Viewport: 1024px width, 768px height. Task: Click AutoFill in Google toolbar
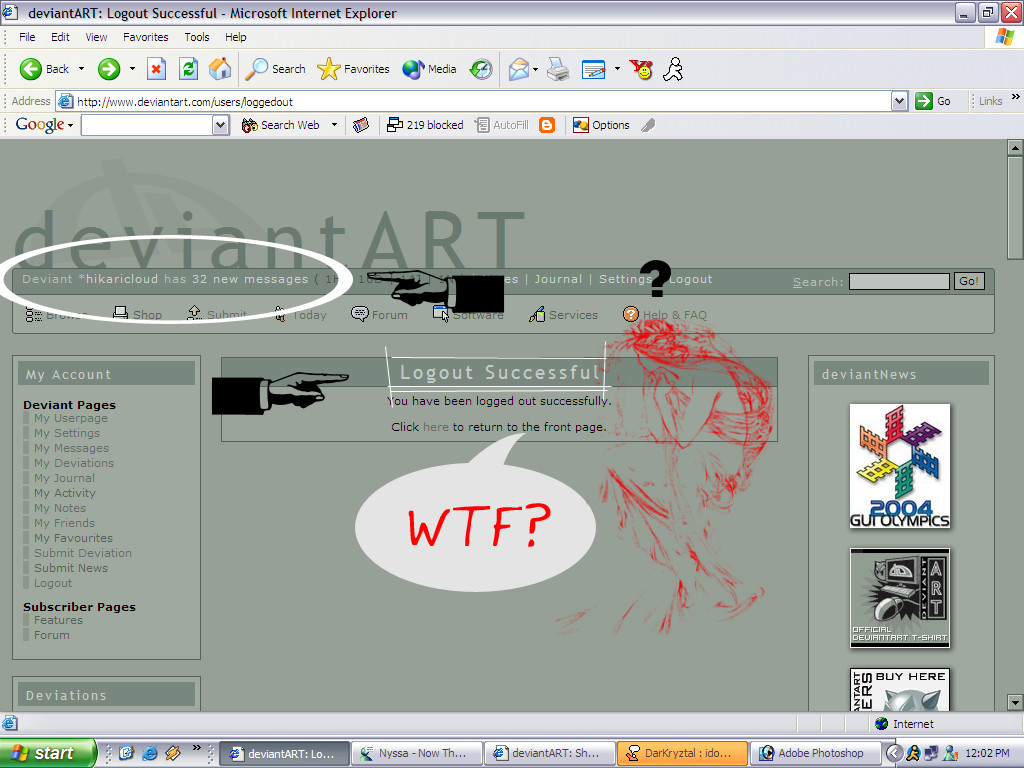(502, 125)
